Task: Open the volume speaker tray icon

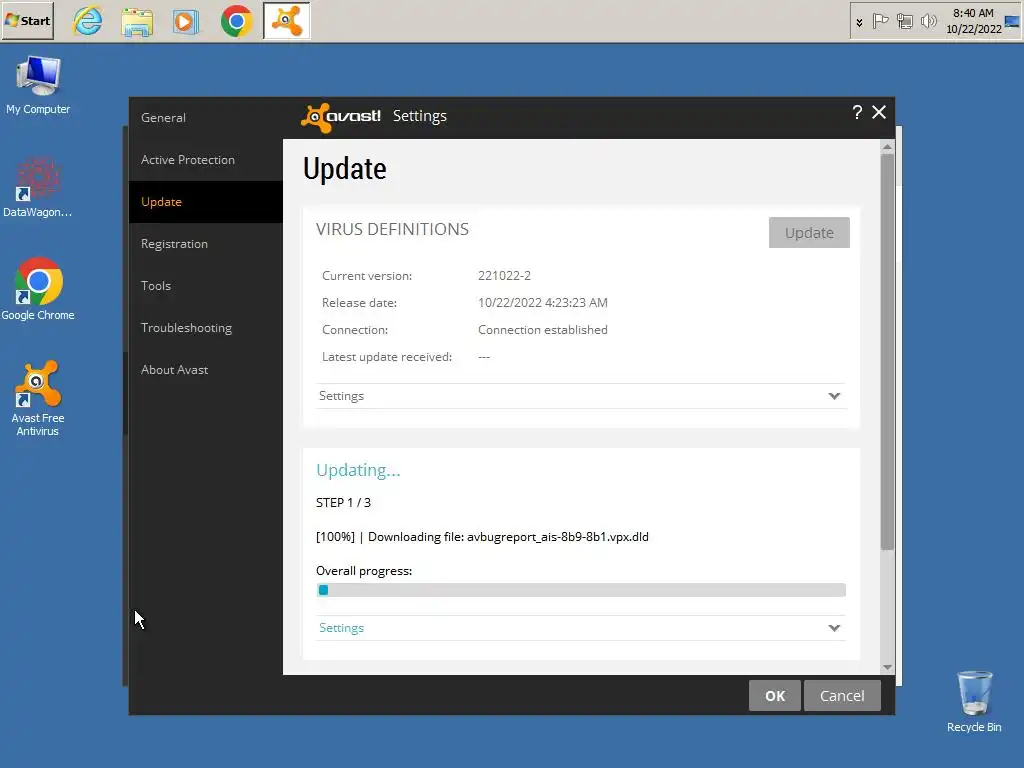Action: (928, 22)
